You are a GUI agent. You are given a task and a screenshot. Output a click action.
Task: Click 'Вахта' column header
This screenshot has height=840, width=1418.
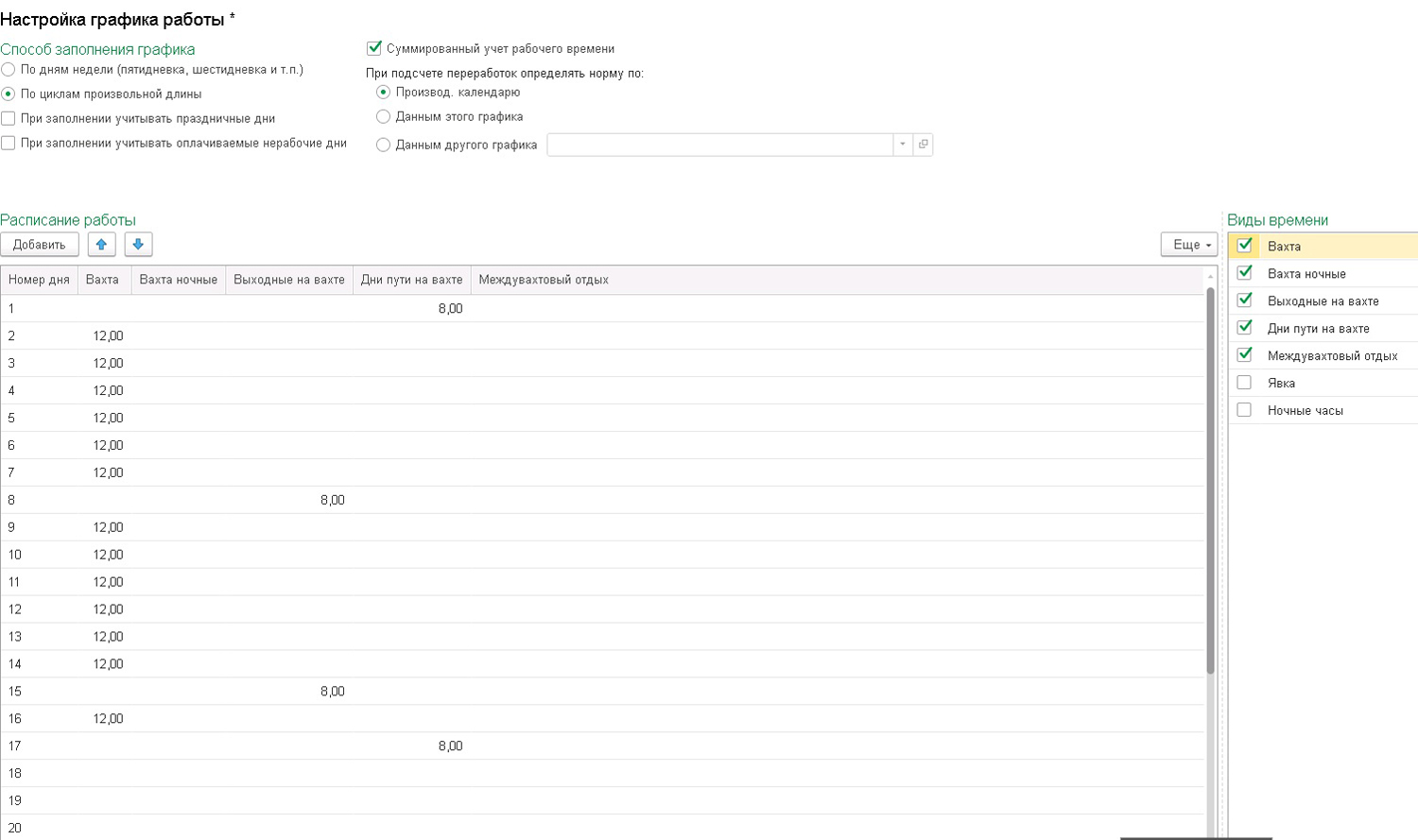[104, 280]
